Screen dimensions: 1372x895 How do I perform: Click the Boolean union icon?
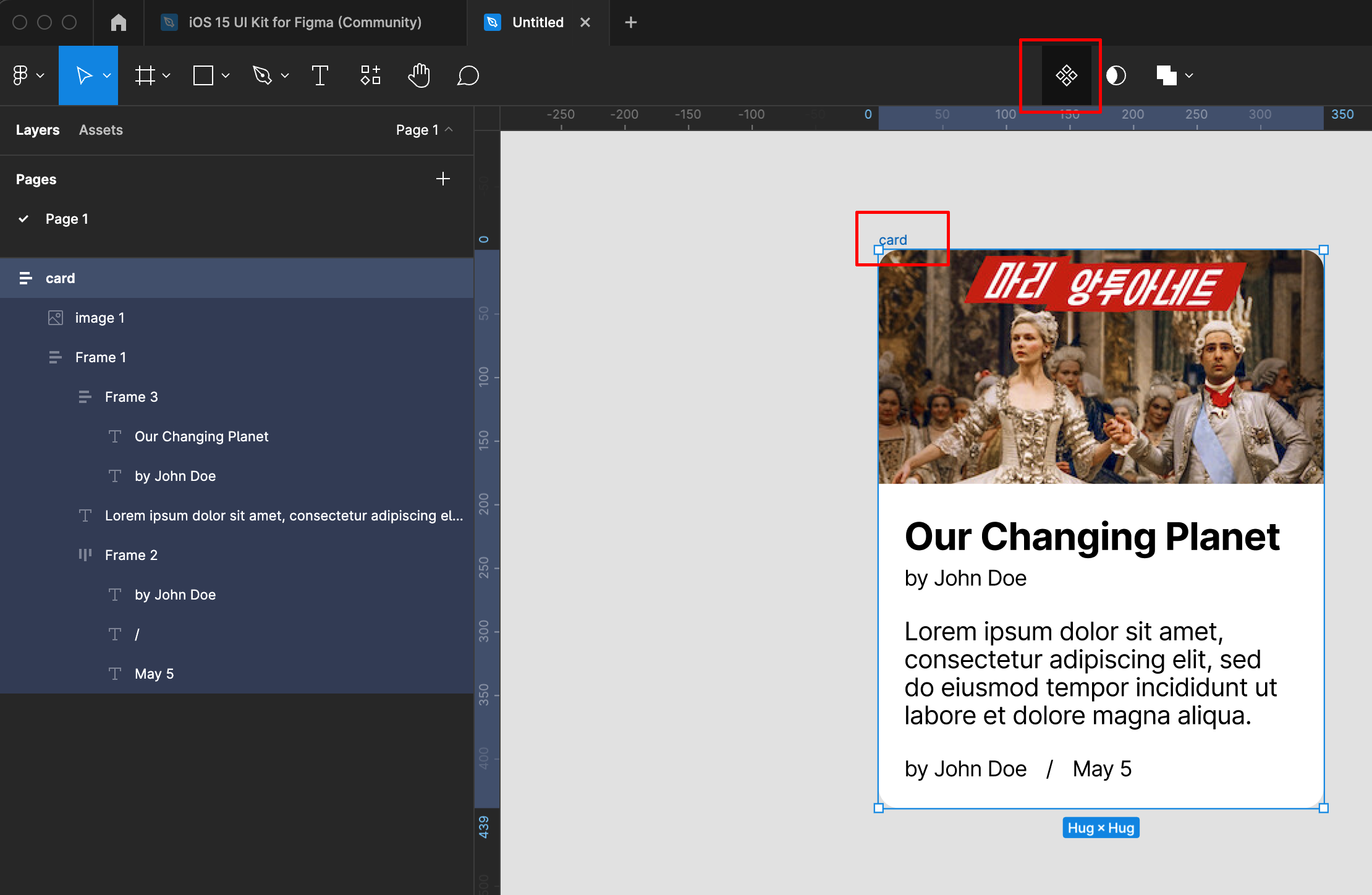click(x=1166, y=75)
